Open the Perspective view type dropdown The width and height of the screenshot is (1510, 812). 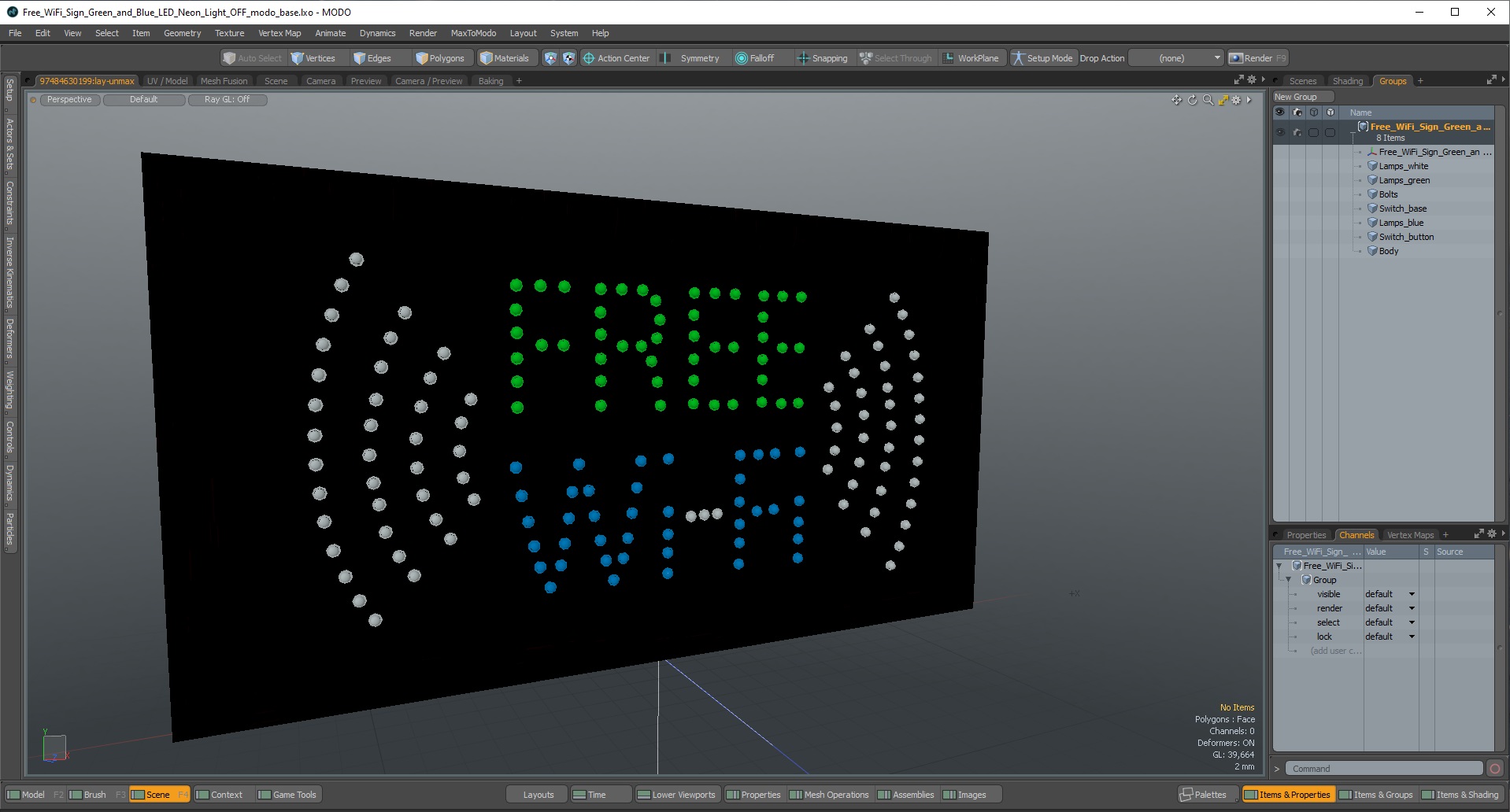[69, 100]
